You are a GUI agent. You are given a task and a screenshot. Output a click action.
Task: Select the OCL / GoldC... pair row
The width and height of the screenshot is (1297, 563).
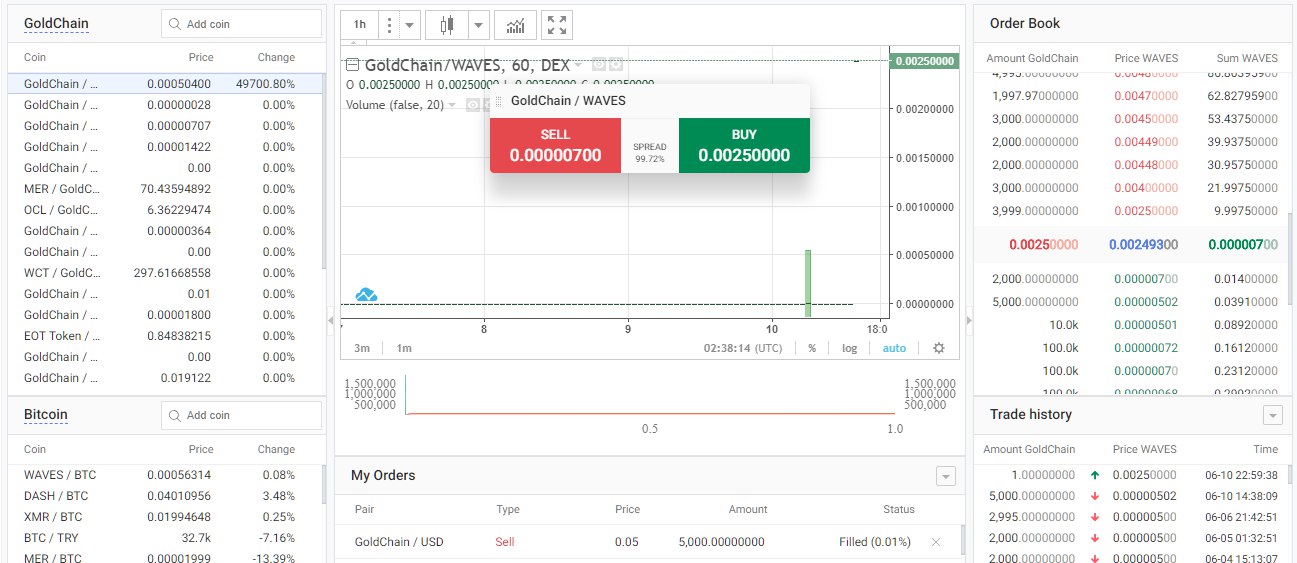point(165,210)
